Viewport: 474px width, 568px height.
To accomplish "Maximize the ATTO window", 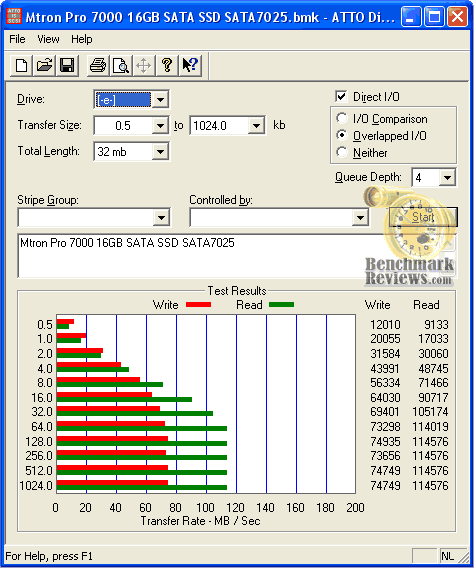I will pos(434,17).
